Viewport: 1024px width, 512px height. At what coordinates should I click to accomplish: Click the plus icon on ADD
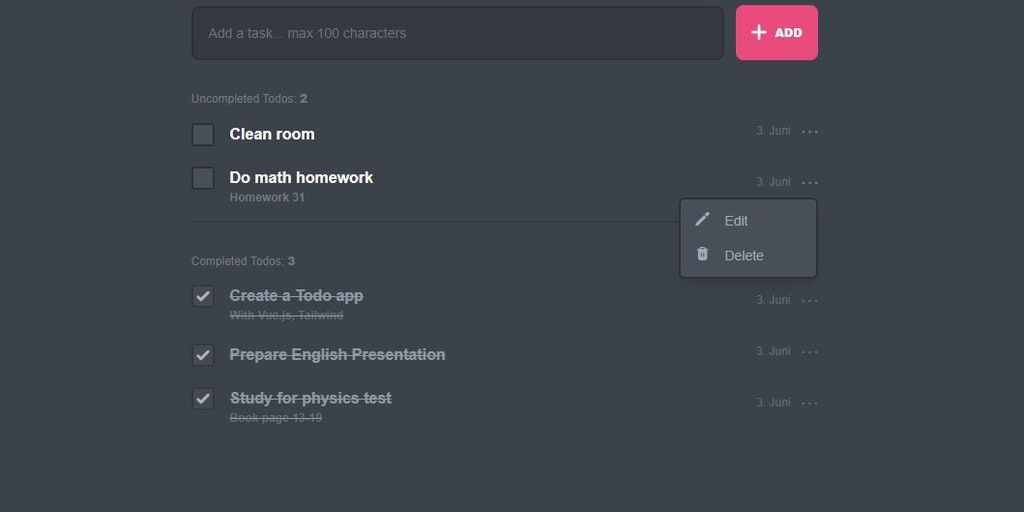pos(759,33)
